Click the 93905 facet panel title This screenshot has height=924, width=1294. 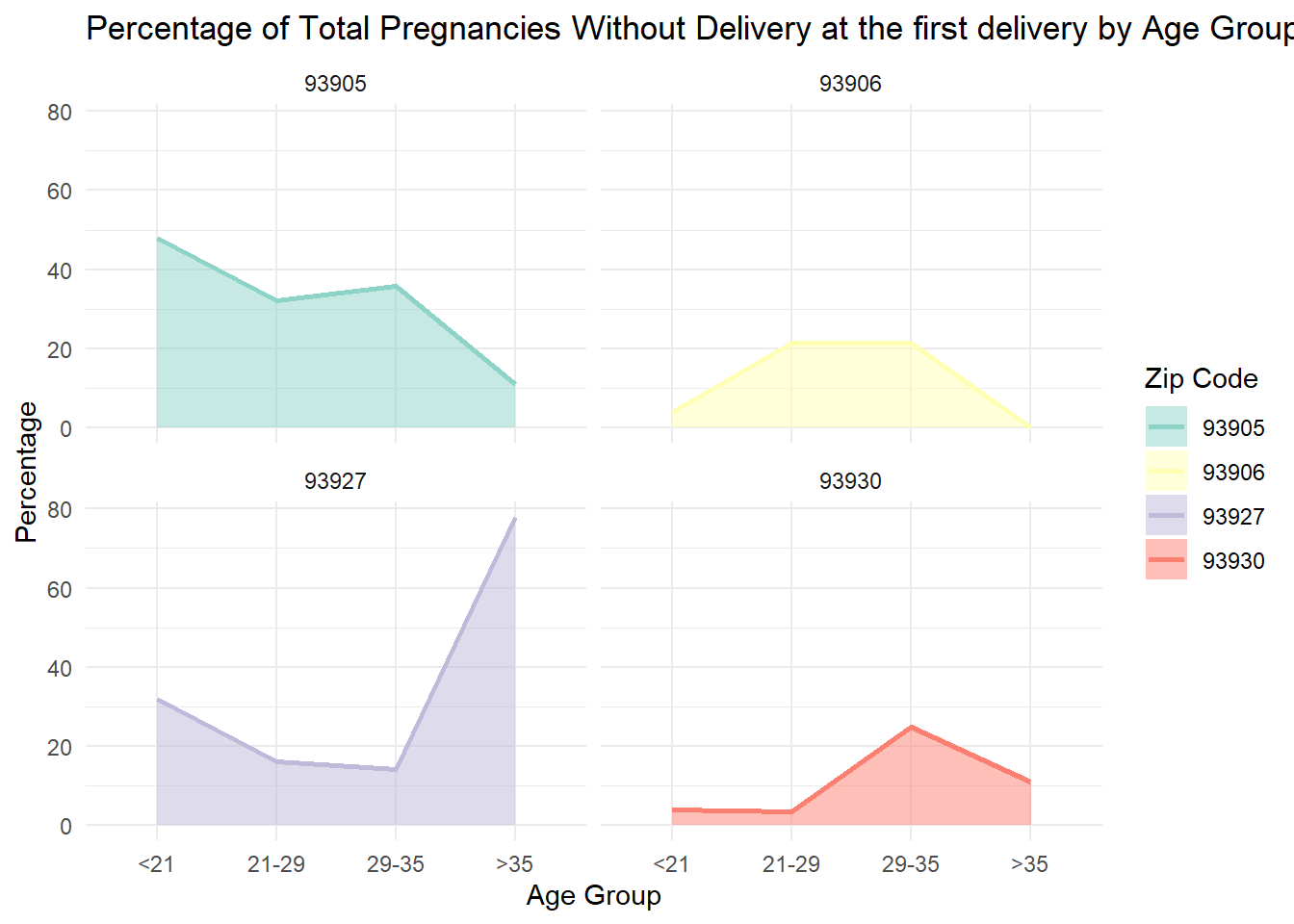(335, 84)
